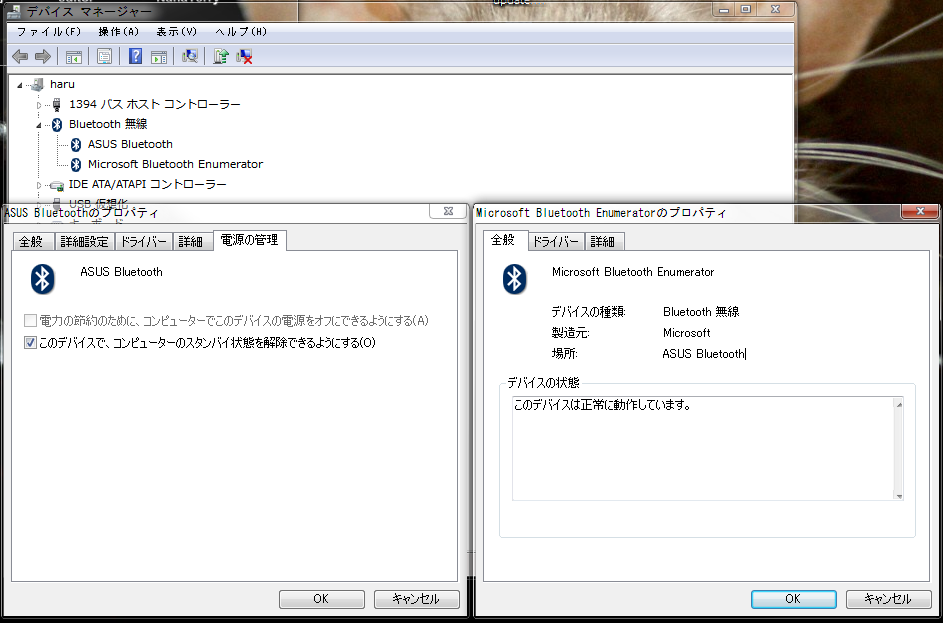943x623 pixels.
Task: Click OK in Microsoft Bluetooth Enumerator dialog
Action: pyautogui.click(x=793, y=599)
